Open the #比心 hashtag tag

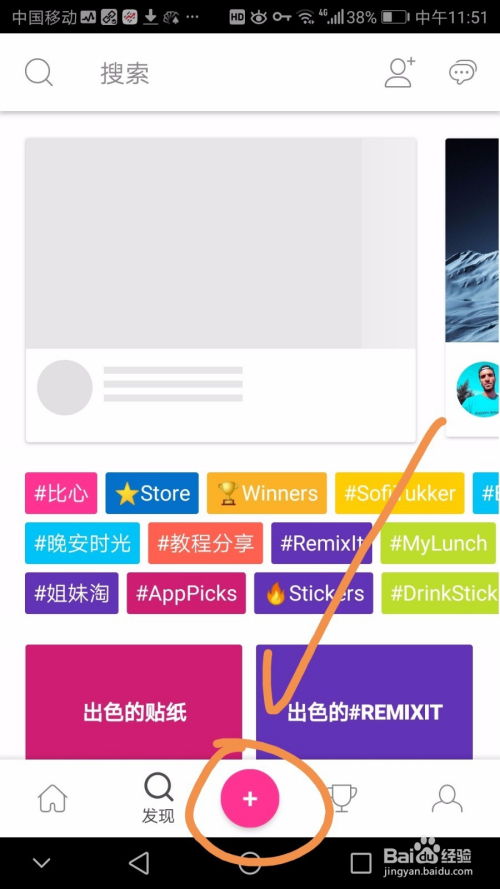tap(61, 493)
